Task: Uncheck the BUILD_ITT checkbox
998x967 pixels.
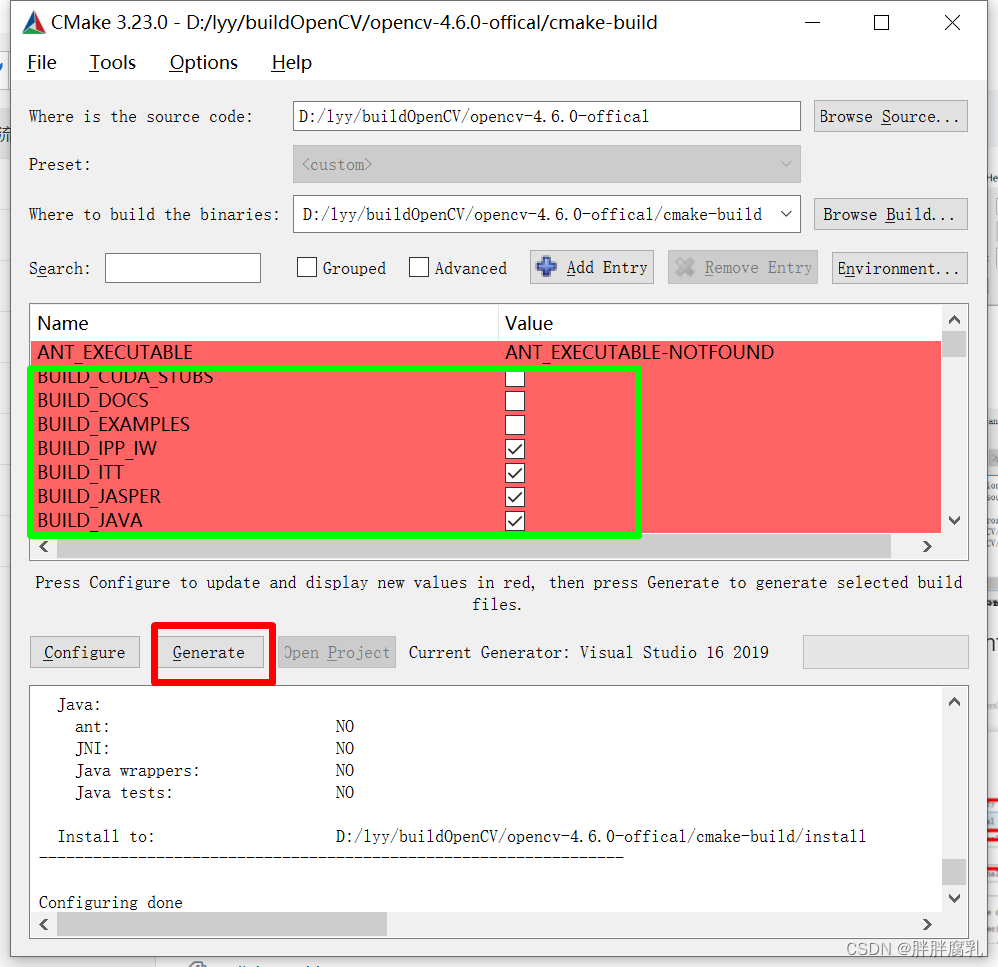Action: pos(514,472)
